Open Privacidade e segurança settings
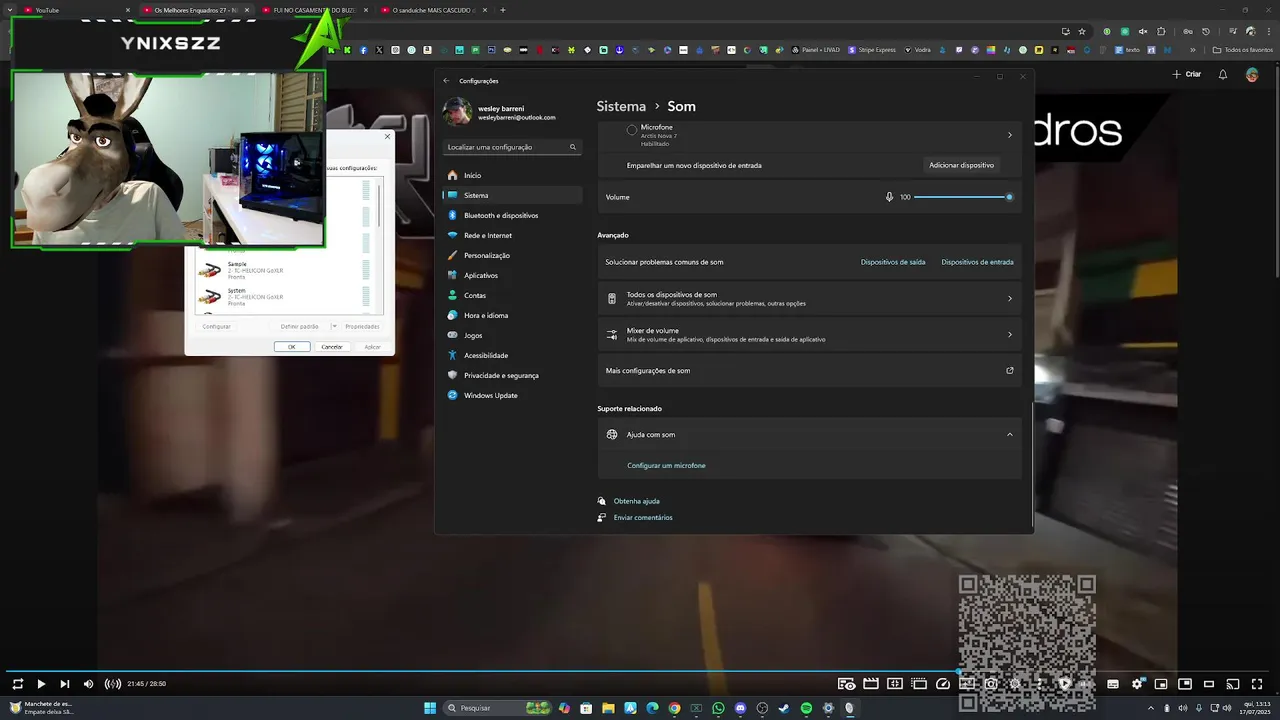This screenshot has width=1280, height=720. [512, 375]
